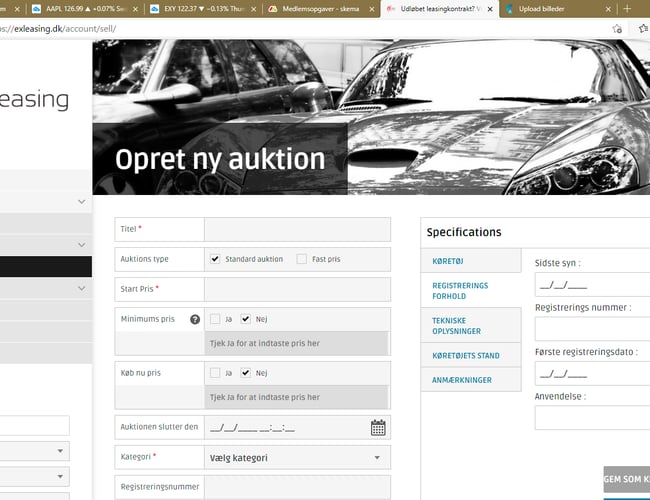The width and height of the screenshot is (650, 500).
Task: Select the TEKNISKE OPLYSNINGER tab
Action: [x=471, y=325]
